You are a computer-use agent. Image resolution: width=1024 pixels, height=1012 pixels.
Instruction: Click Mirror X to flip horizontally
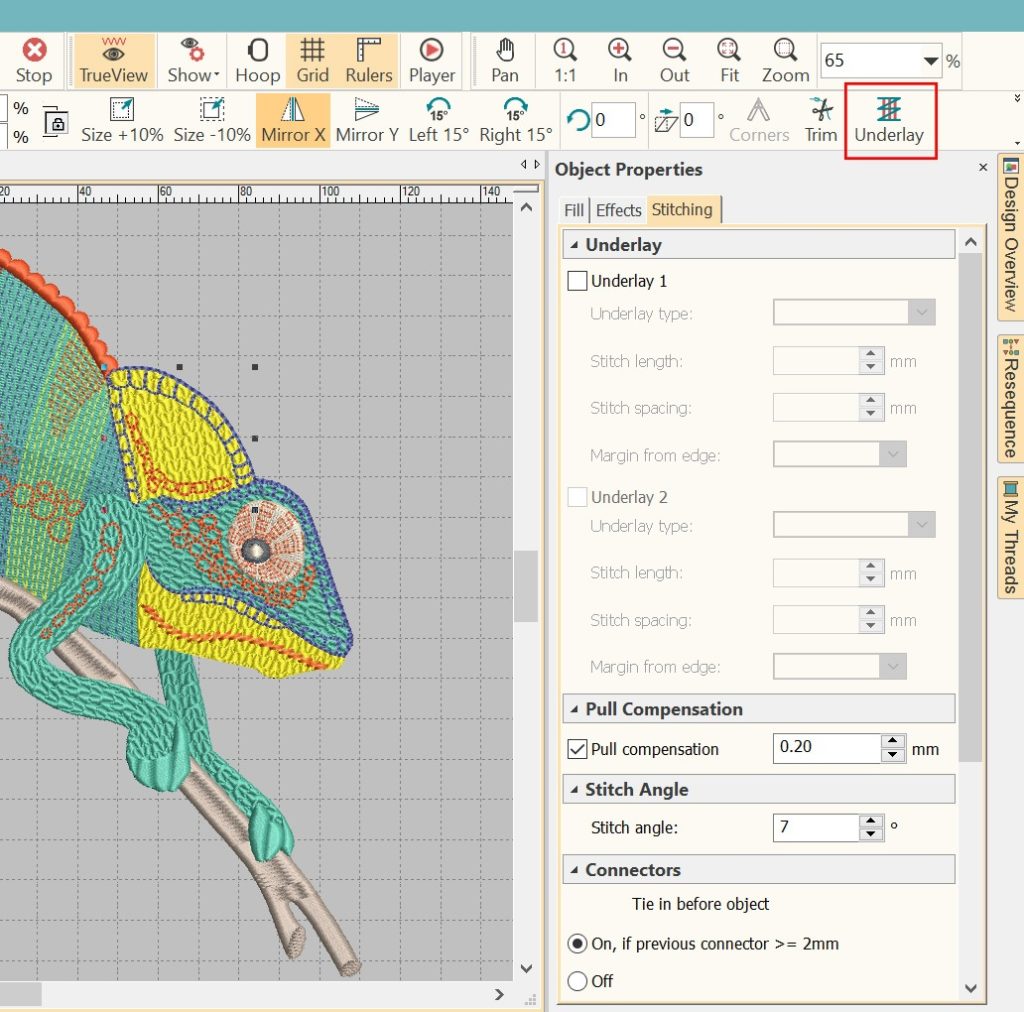pyautogui.click(x=293, y=120)
